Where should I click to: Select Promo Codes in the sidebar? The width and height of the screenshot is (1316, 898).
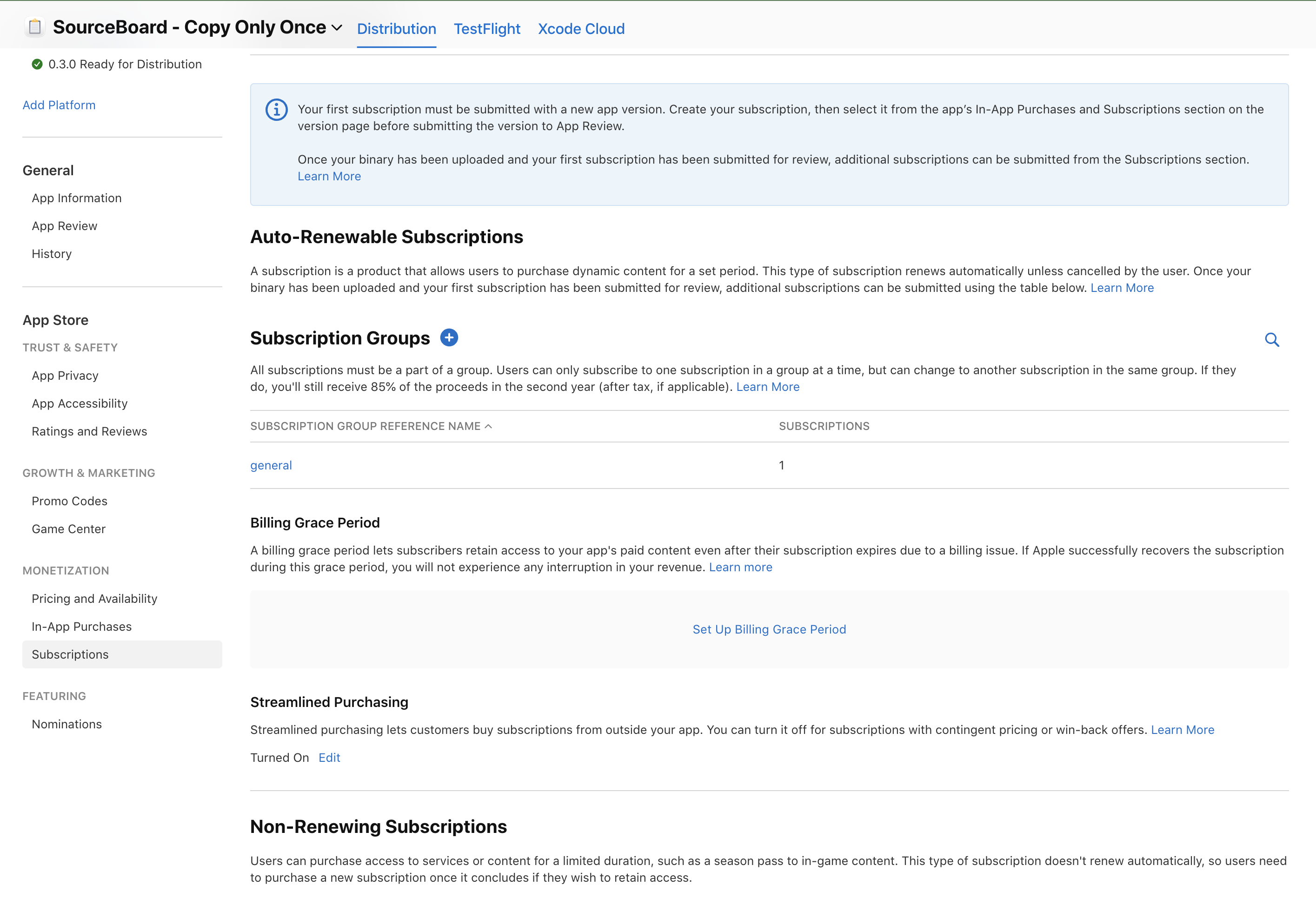(70, 501)
